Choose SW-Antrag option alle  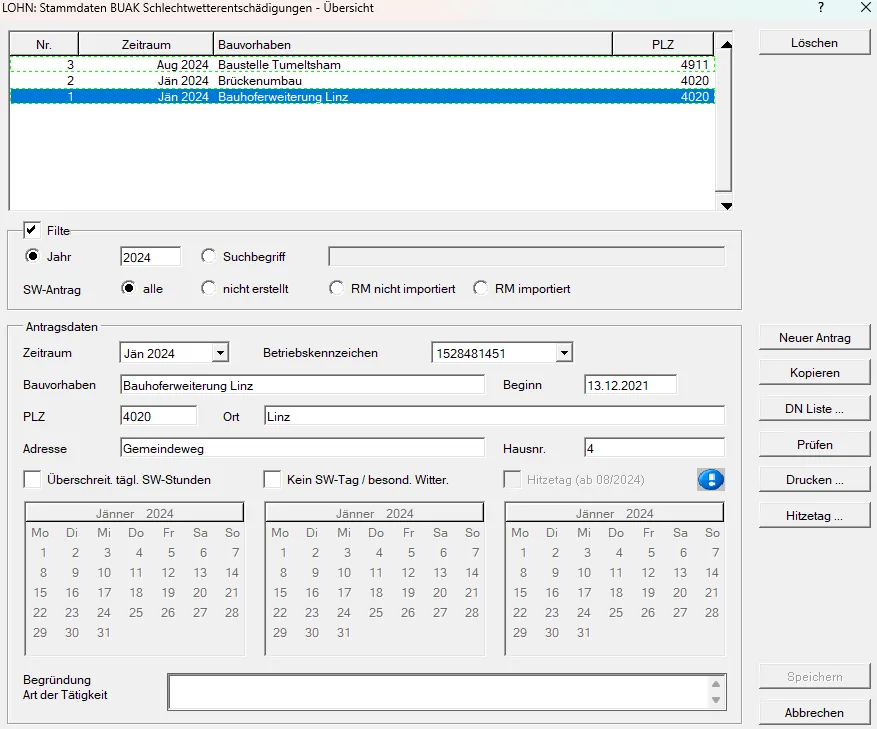pyautogui.click(x=129, y=288)
